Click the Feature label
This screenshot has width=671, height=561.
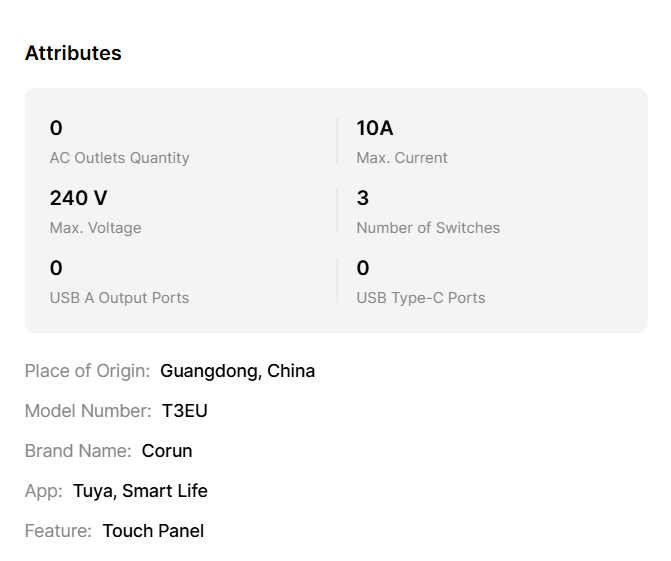pyautogui.click(x=58, y=531)
